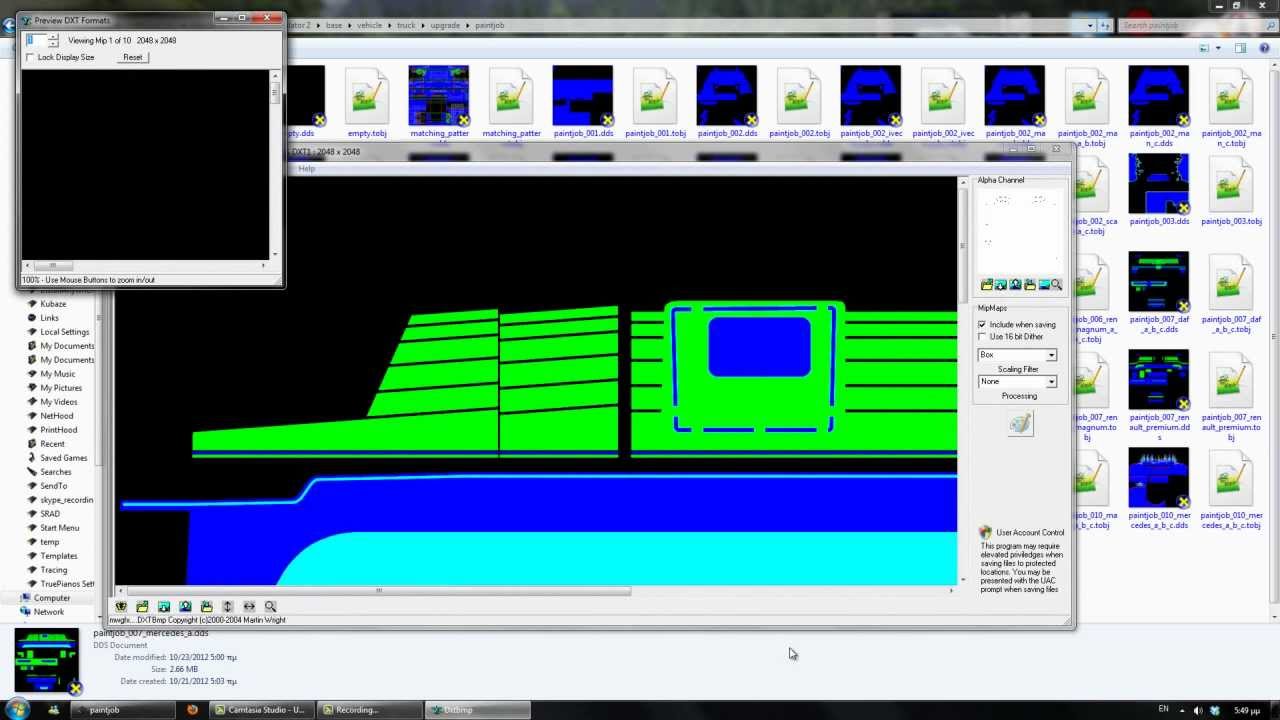
Task: Click the horizontal flip arrow icon
Action: coord(249,606)
